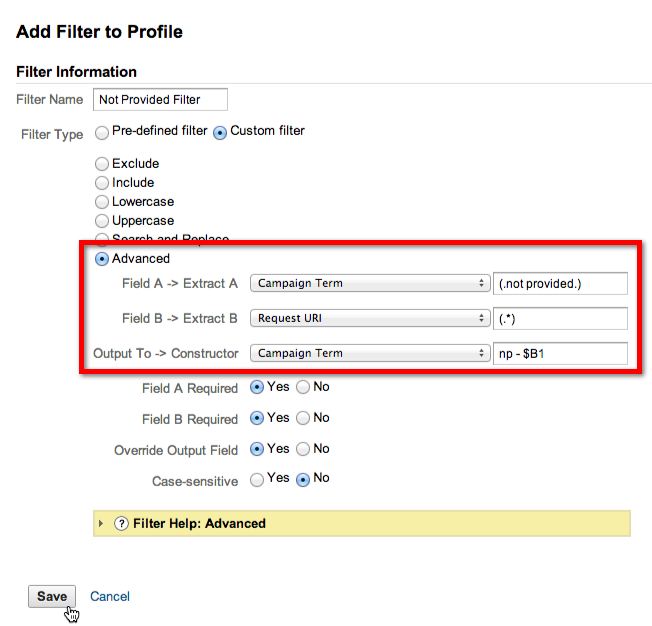Set Case-sensitive to Yes
Screen dimensions: 652x626
(257, 479)
